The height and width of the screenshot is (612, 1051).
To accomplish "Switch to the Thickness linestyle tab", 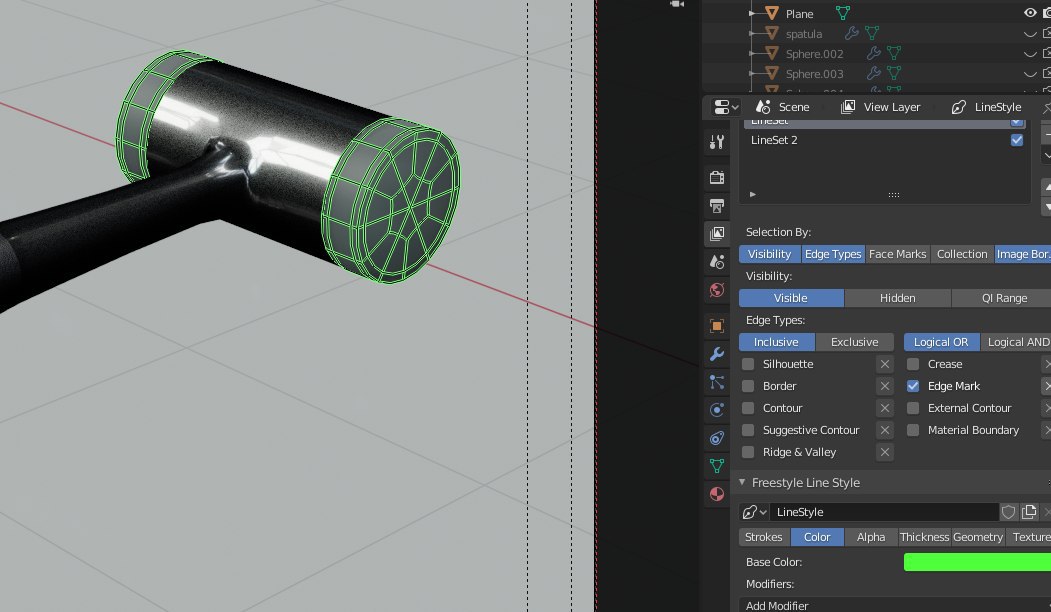I will (924, 537).
